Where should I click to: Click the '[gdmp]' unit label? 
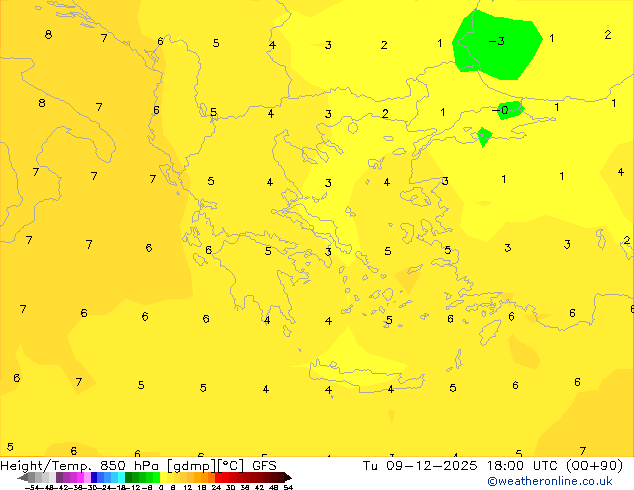[x=192, y=466]
